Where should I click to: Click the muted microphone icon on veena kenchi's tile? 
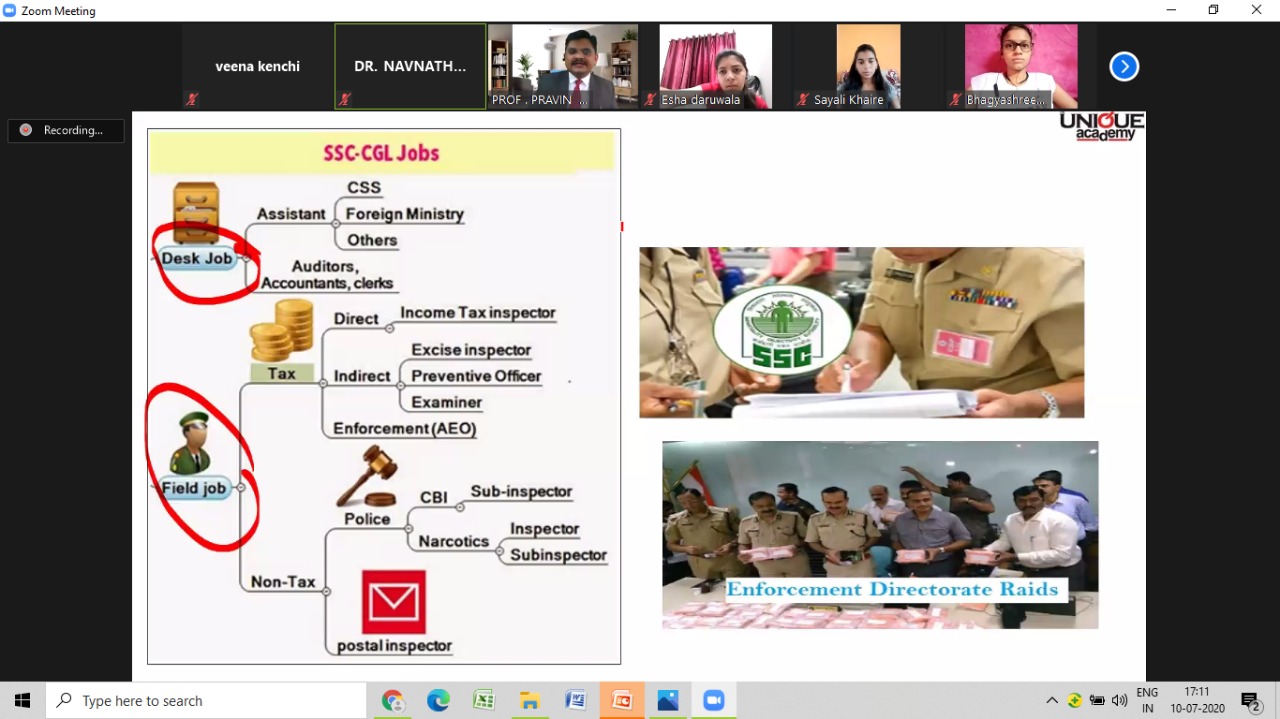pyautogui.click(x=191, y=99)
